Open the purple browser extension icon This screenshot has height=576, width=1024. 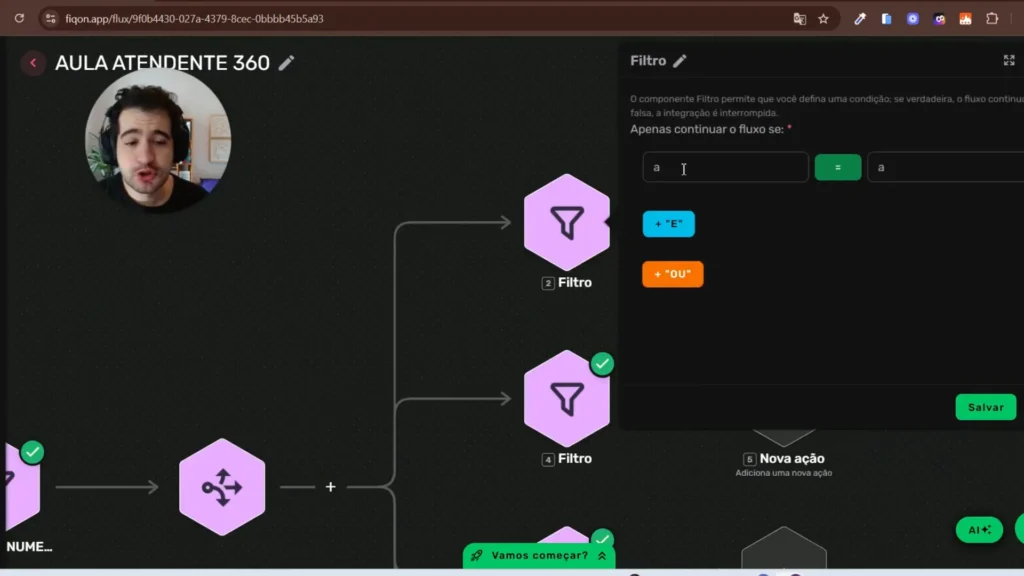tap(939, 19)
